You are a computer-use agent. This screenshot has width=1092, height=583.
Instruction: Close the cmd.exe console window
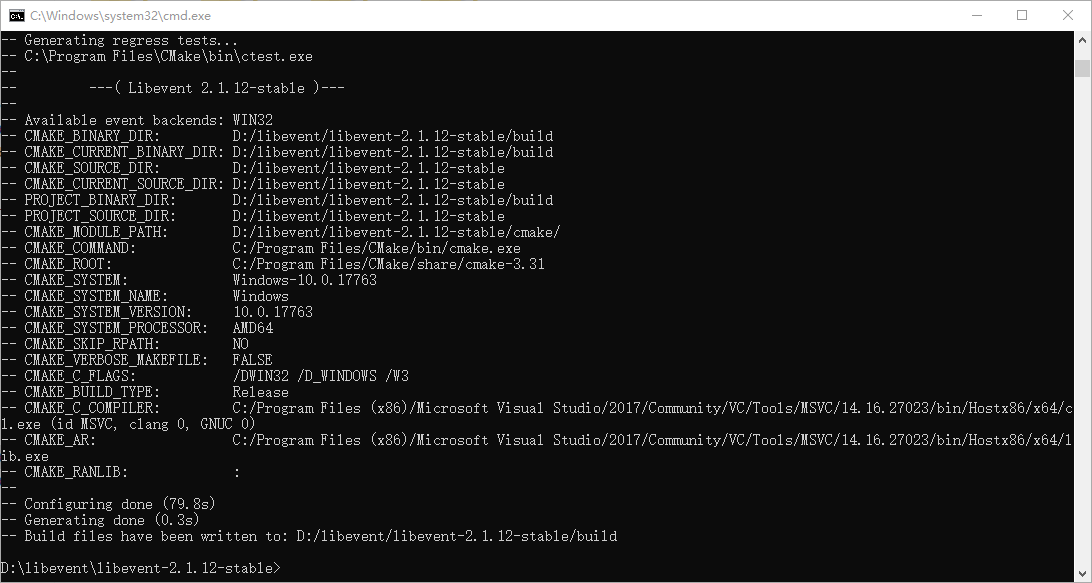click(1067, 15)
